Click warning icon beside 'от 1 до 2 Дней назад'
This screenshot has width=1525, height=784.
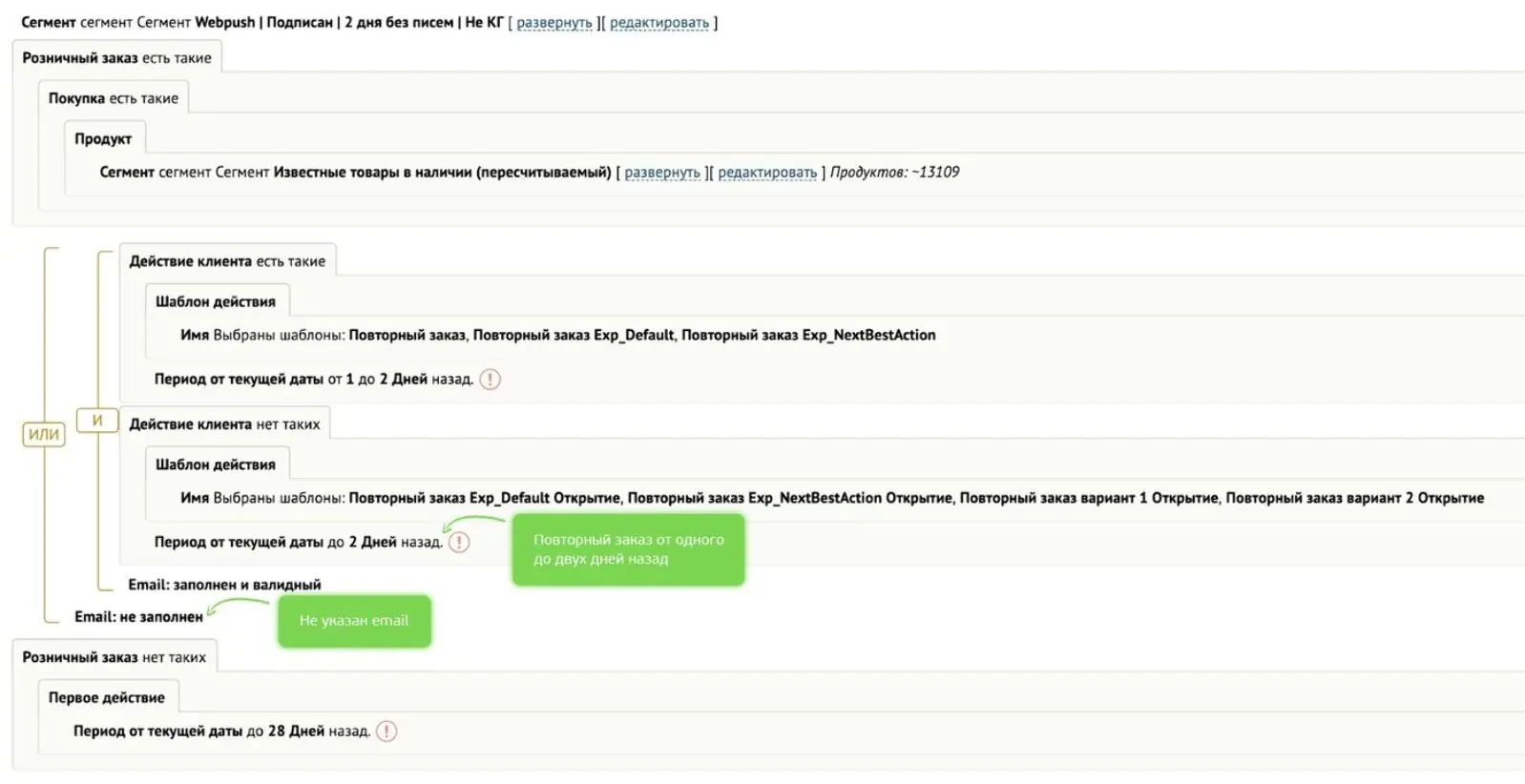pos(490,380)
